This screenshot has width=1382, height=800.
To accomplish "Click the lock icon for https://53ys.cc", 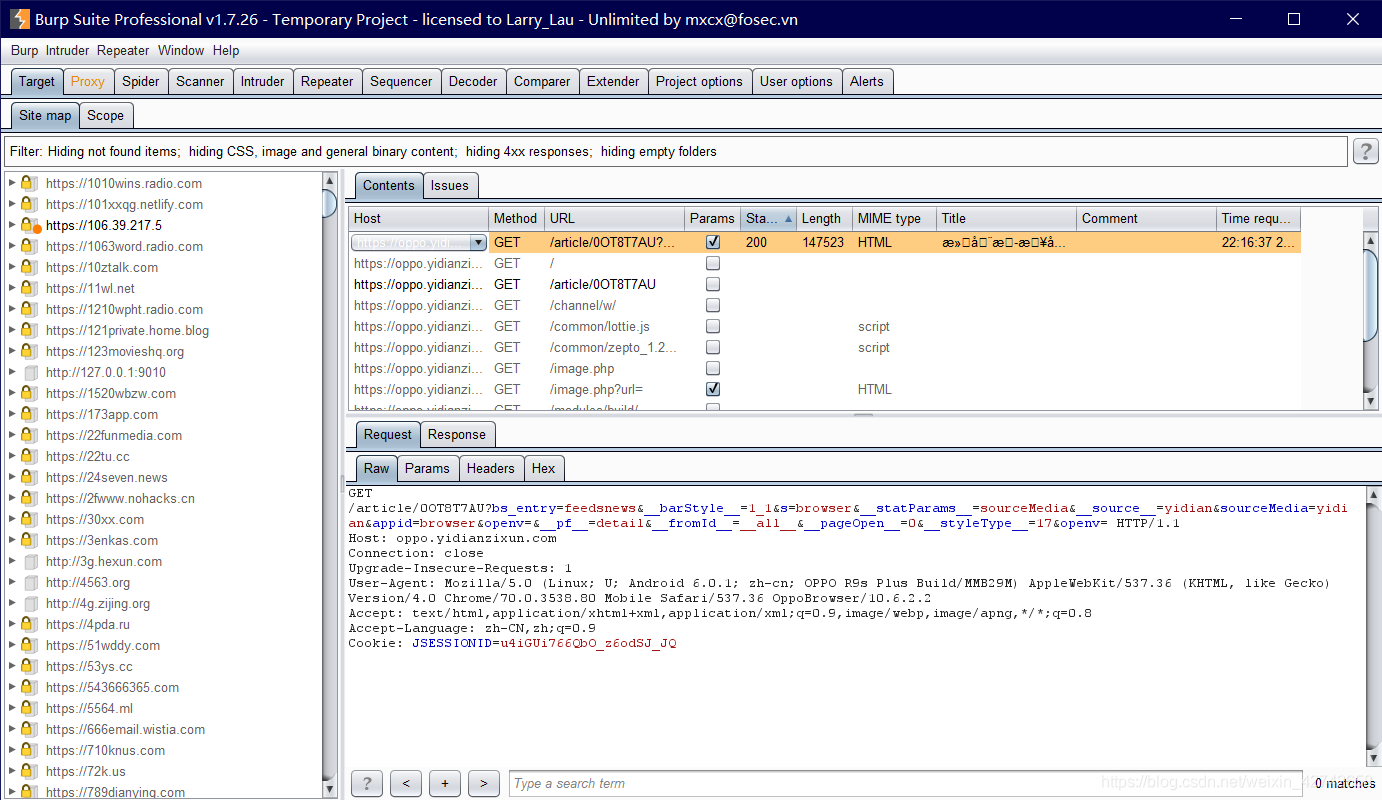I will pos(29,666).
